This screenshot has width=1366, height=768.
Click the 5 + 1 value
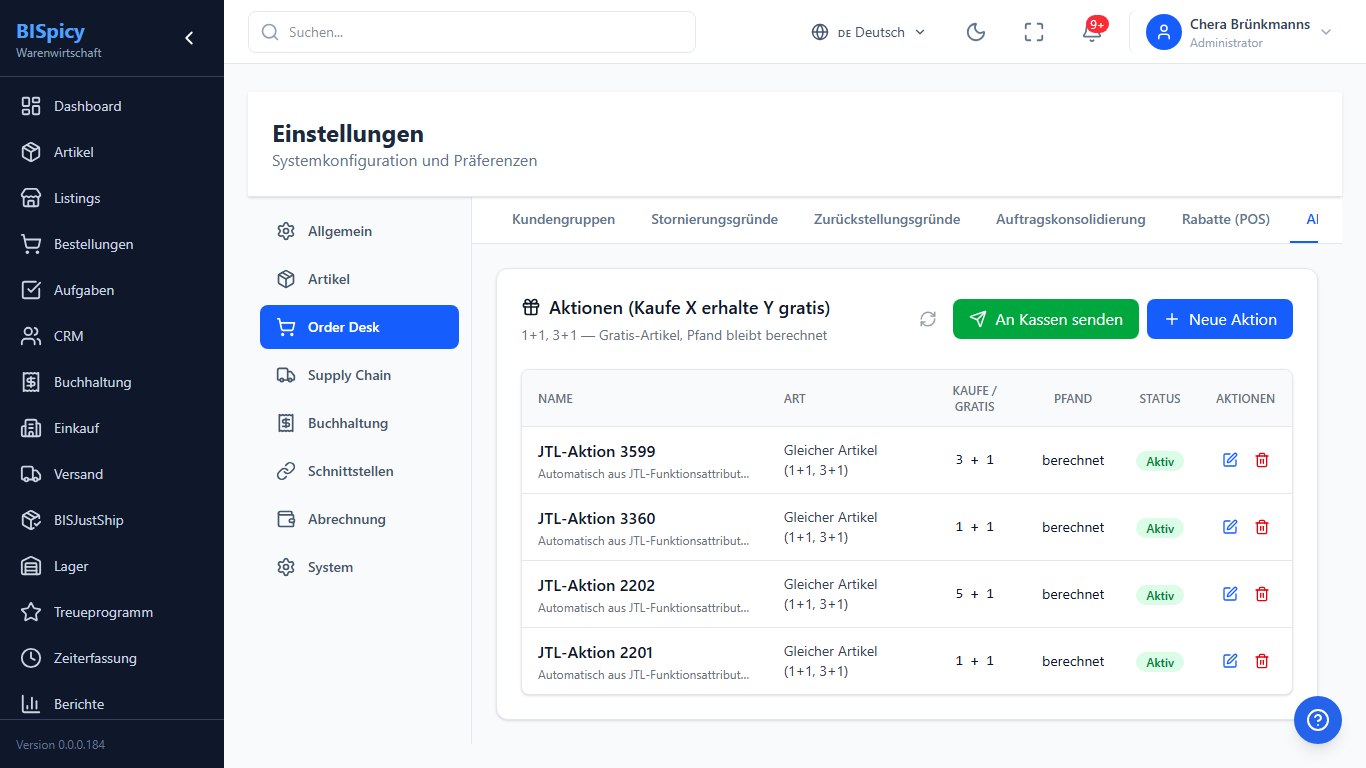[x=975, y=594]
